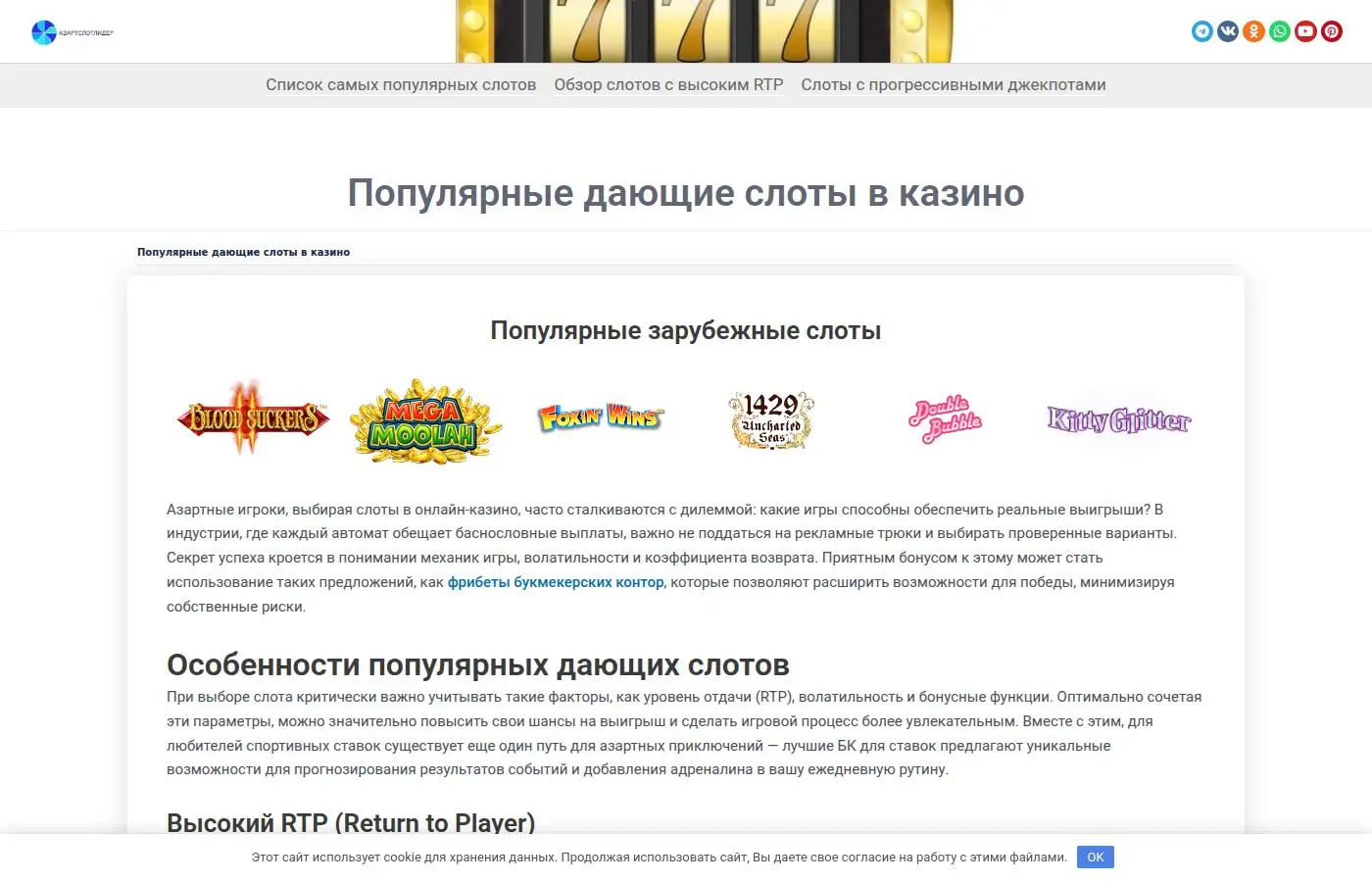Image resolution: width=1372 pixels, height=882 pixels.
Task: Click the breadcrumb 'Популярные дающие слоты в казино'
Action: pyautogui.click(x=243, y=252)
